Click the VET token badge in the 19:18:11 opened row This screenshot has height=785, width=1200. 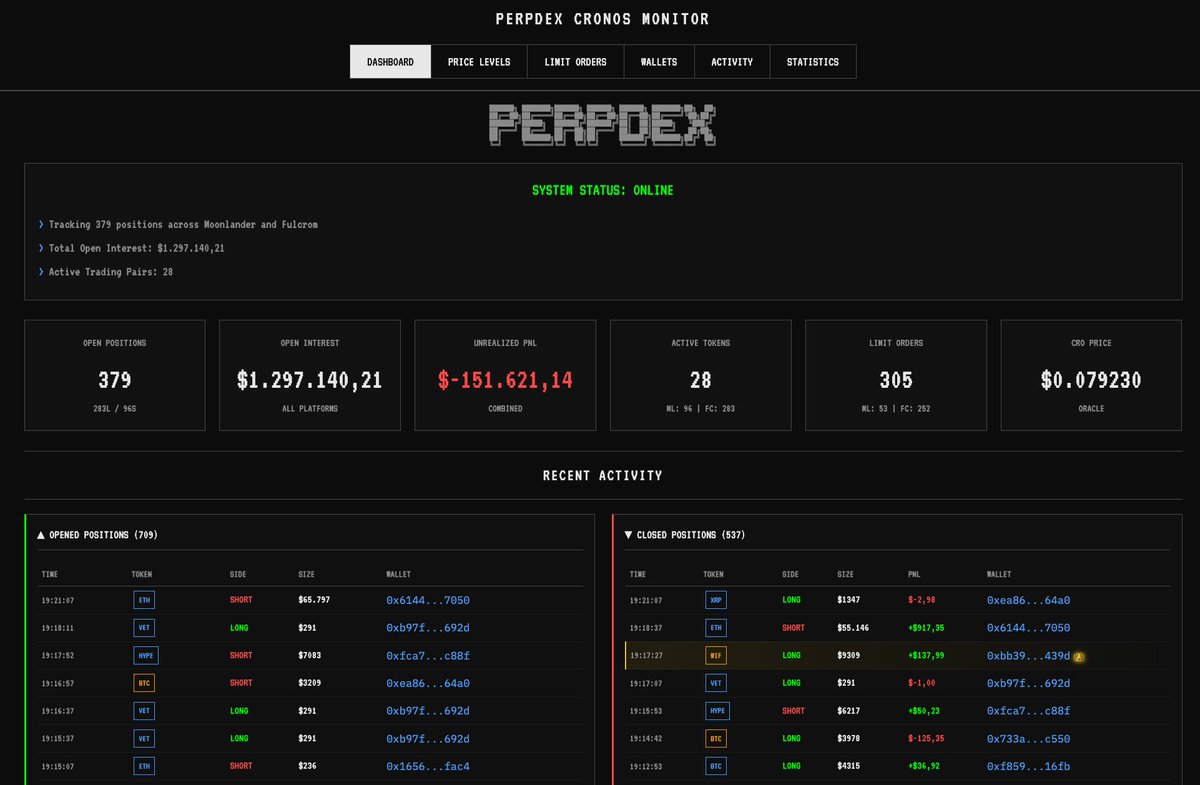[x=144, y=628]
